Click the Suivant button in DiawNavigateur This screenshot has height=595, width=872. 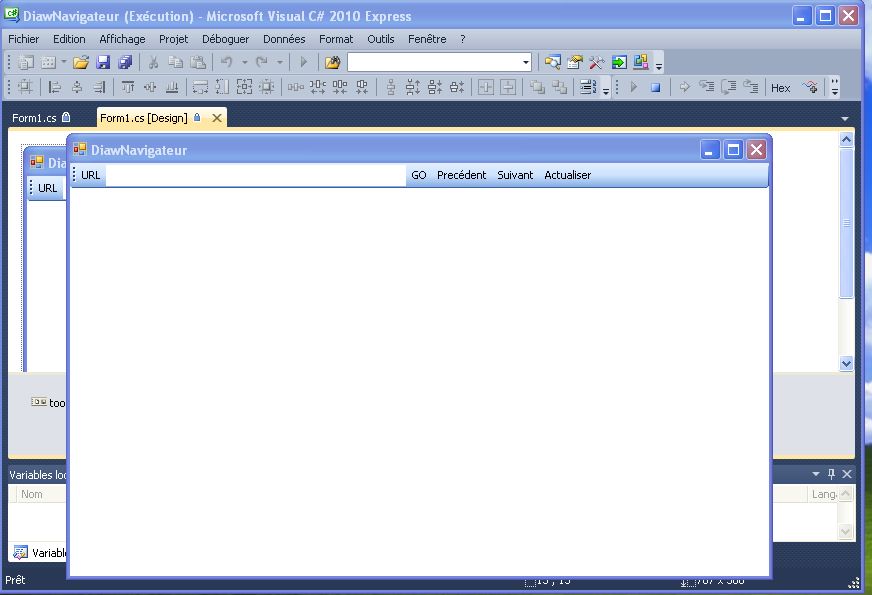(515, 175)
